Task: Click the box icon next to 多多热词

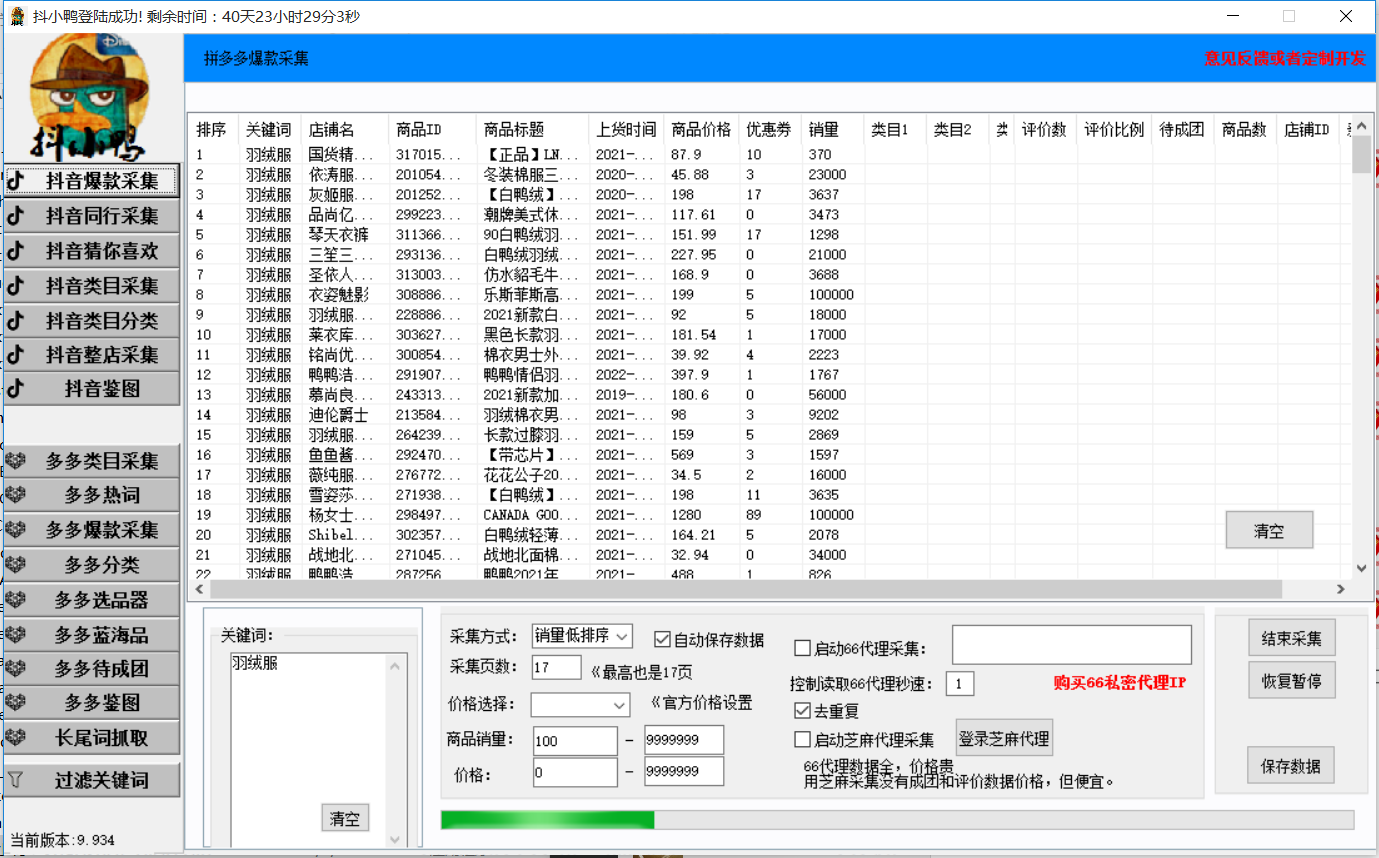Action: [16, 496]
